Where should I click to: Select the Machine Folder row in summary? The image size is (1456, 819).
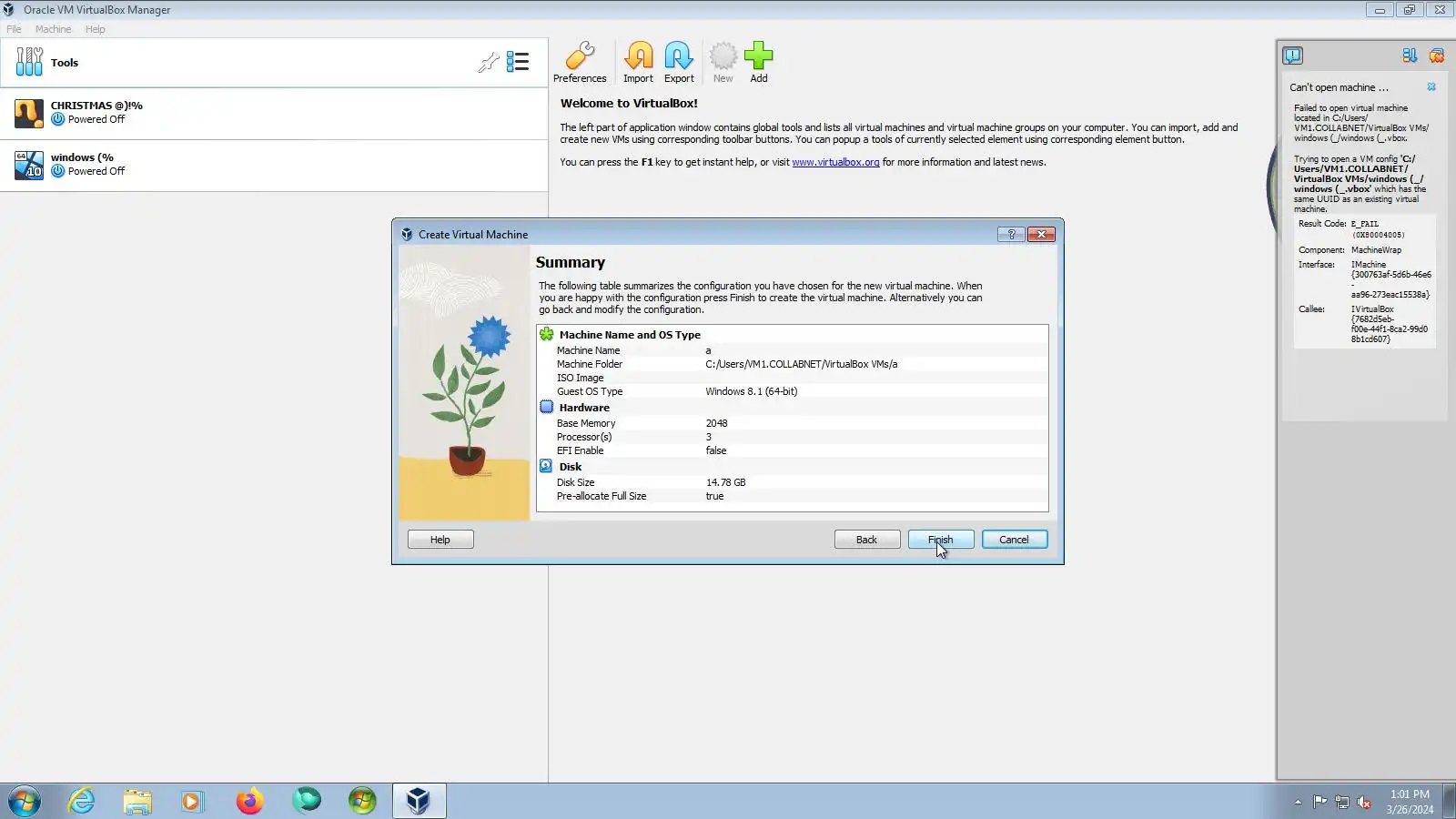(x=793, y=364)
